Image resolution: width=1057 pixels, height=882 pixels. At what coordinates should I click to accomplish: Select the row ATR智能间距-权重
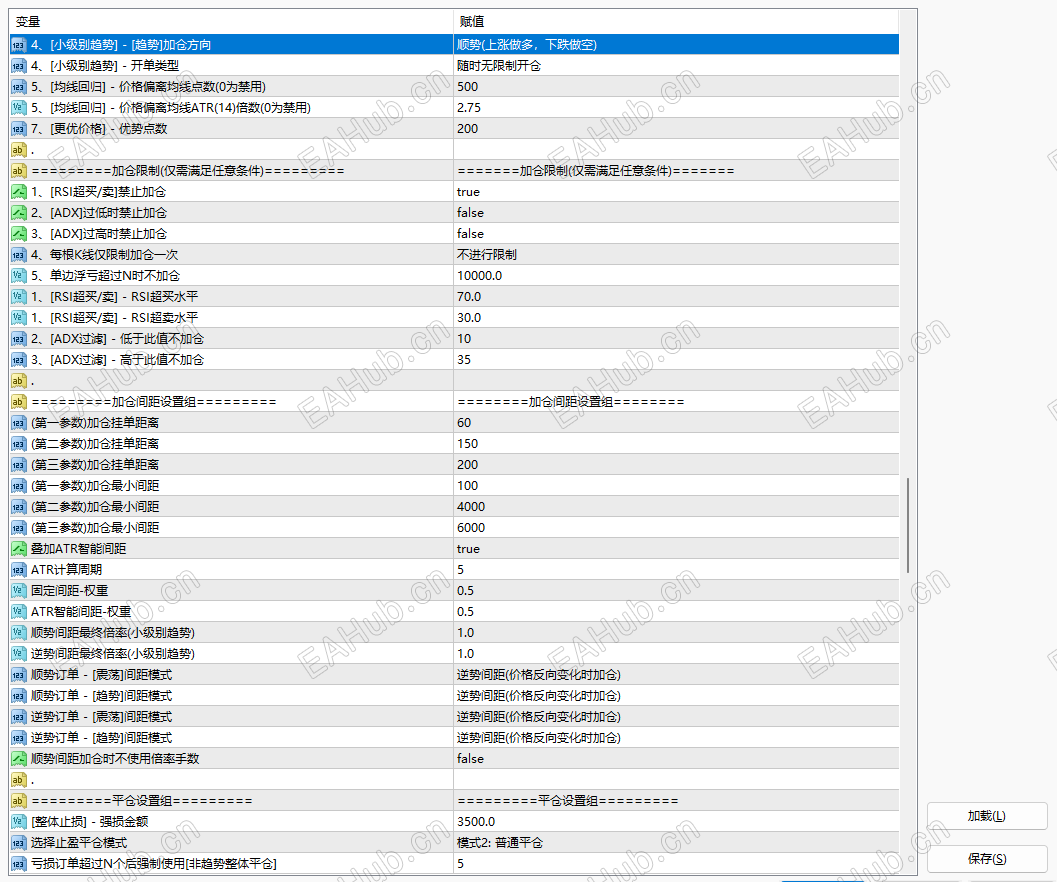coord(454,612)
